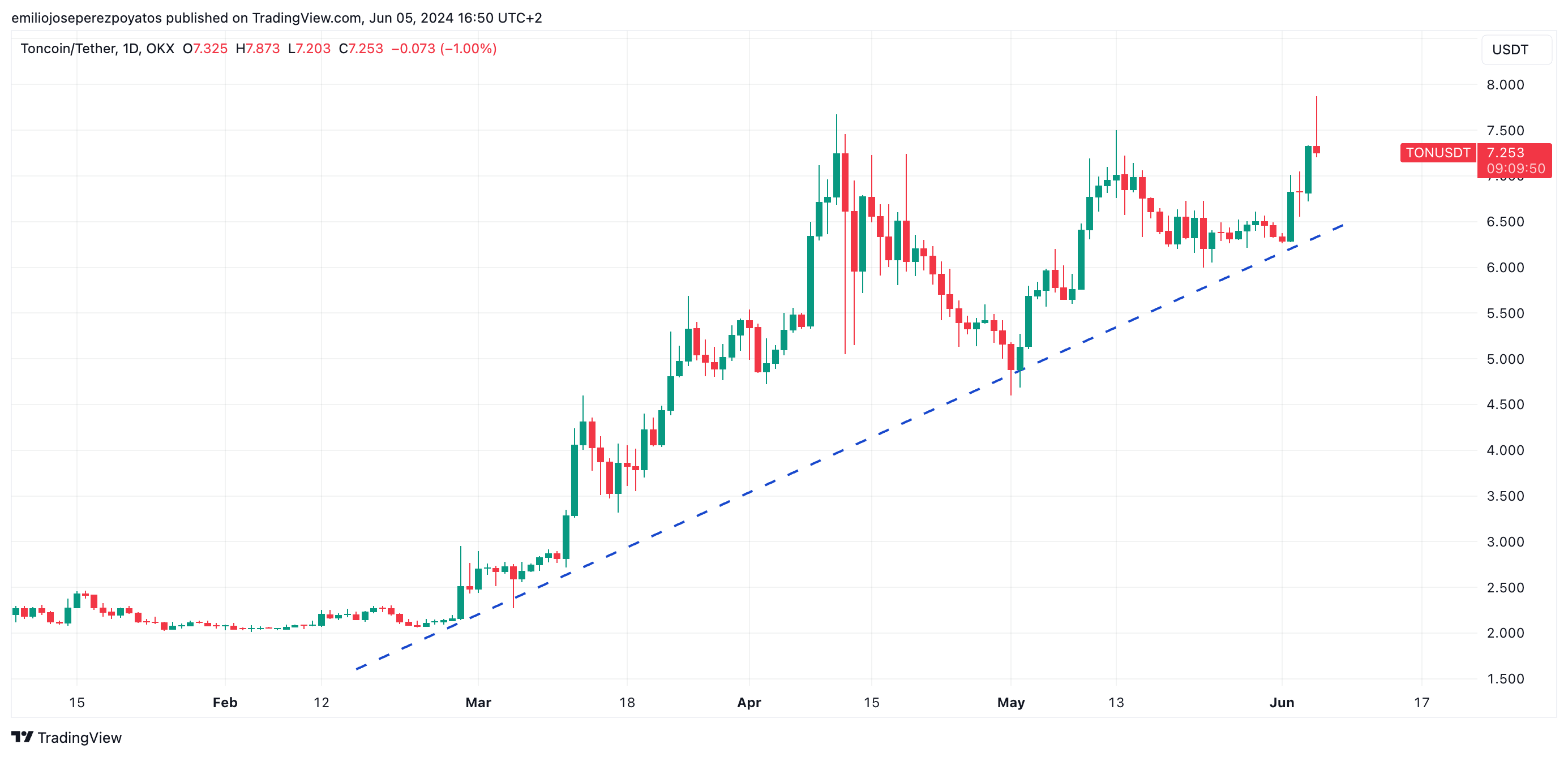
Task: Click the Toncoin/Tether, 1D, OKX title
Action: (97, 49)
